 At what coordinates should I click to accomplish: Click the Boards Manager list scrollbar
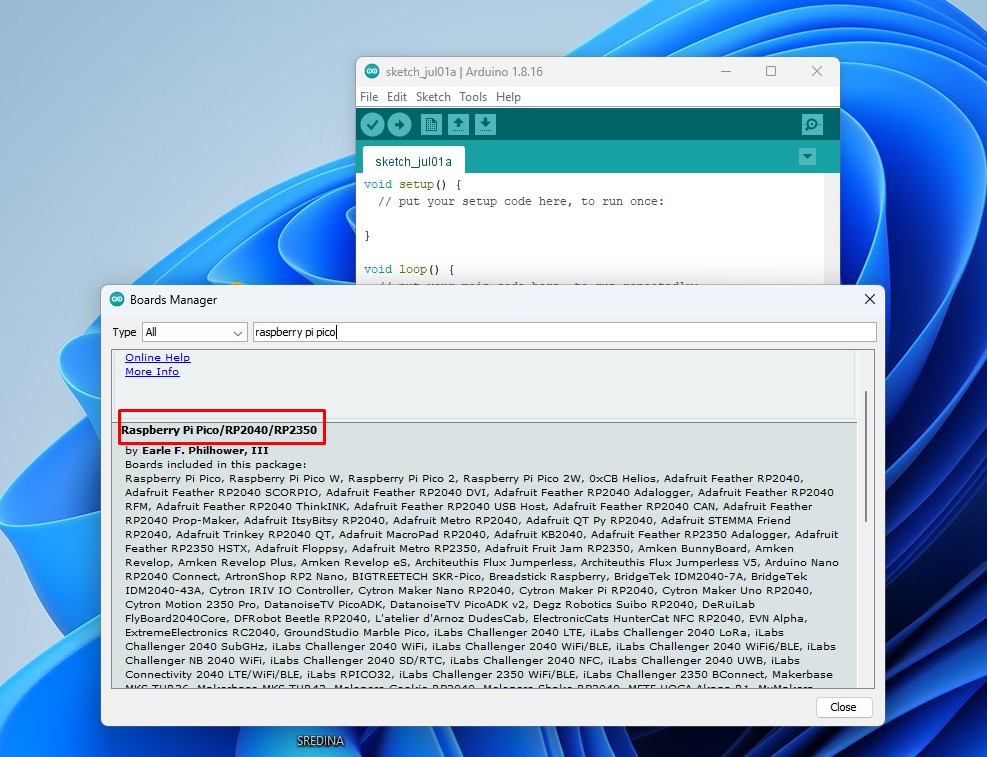(865, 455)
